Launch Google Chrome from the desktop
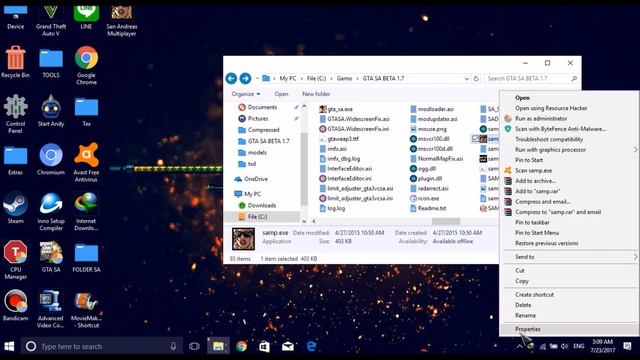This screenshot has height=360, width=640. [86, 65]
